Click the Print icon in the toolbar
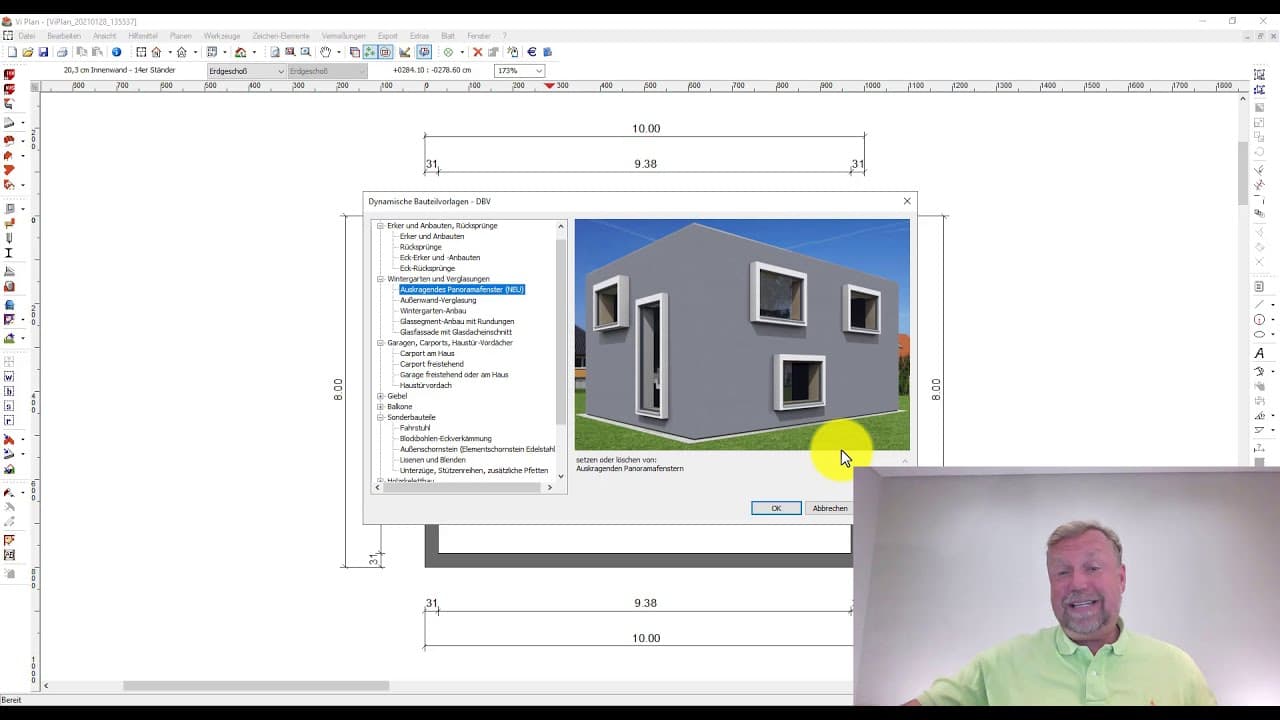 point(62,52)
